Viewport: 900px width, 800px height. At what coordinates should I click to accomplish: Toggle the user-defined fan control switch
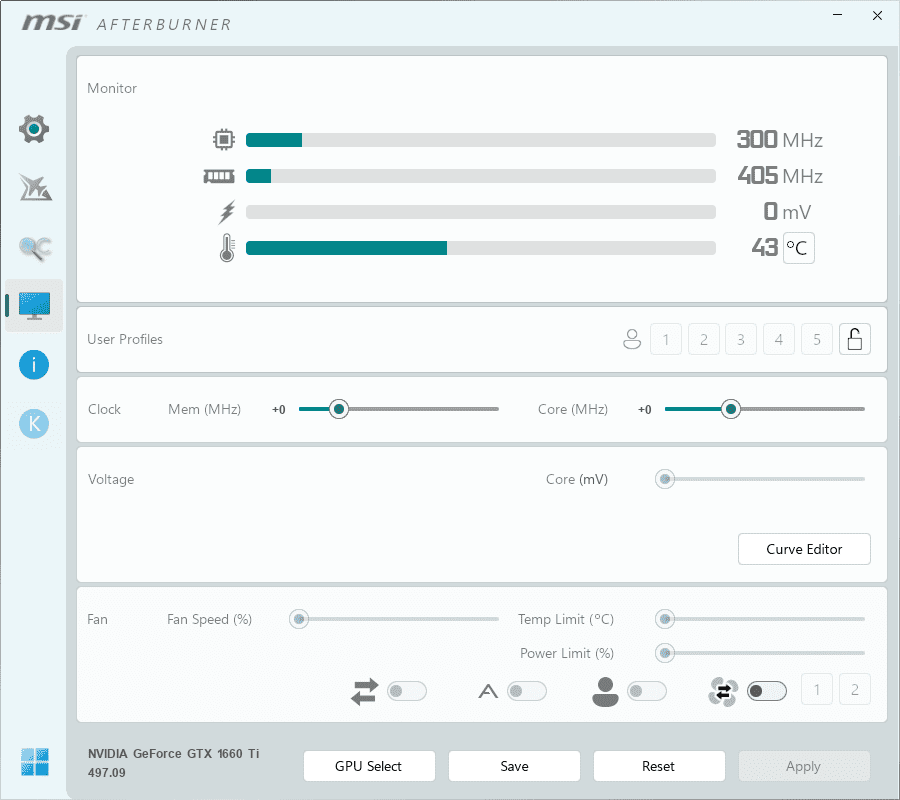coord(647,691)
